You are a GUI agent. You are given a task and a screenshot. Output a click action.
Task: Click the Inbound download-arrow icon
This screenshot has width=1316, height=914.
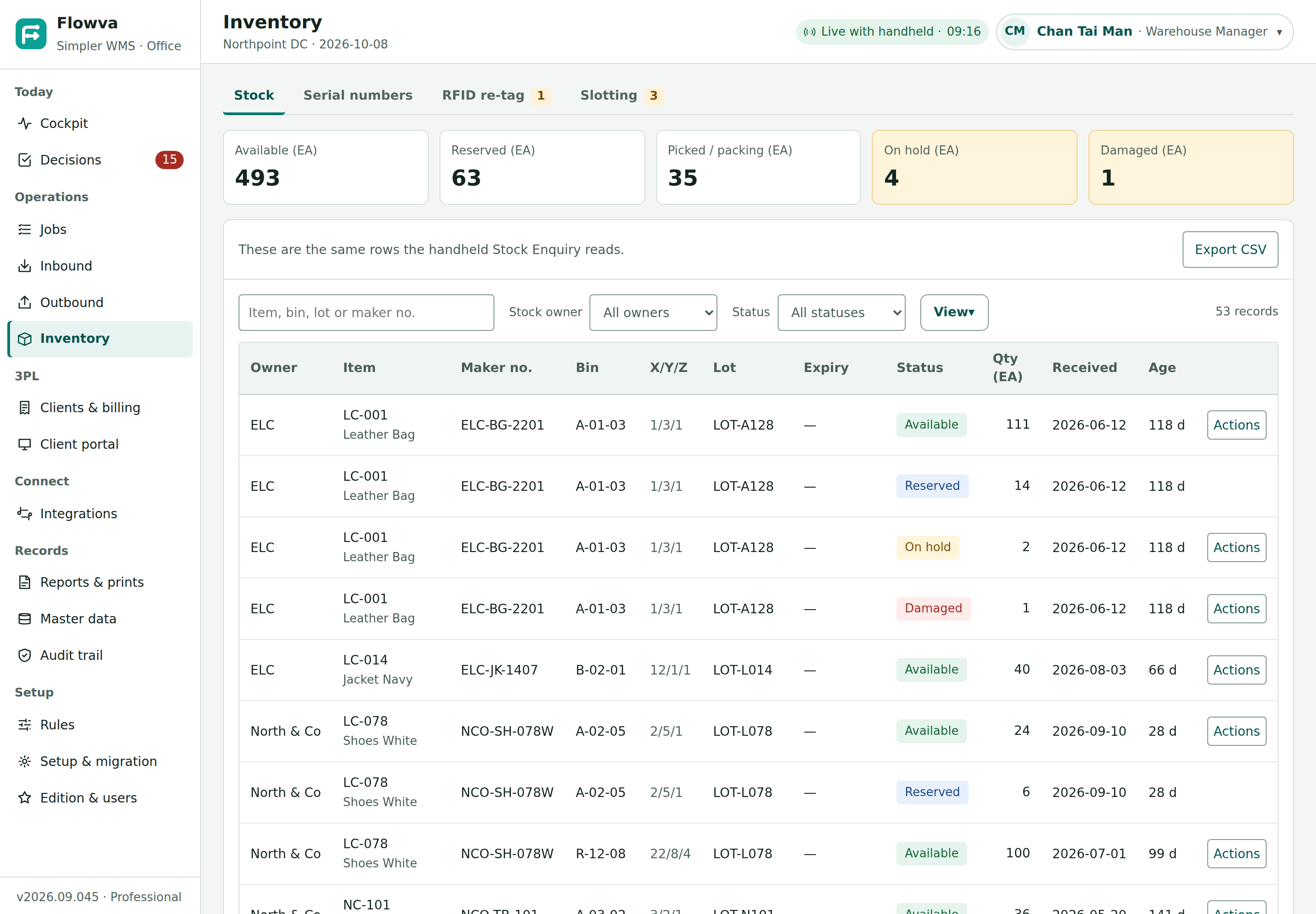(25, 266)
